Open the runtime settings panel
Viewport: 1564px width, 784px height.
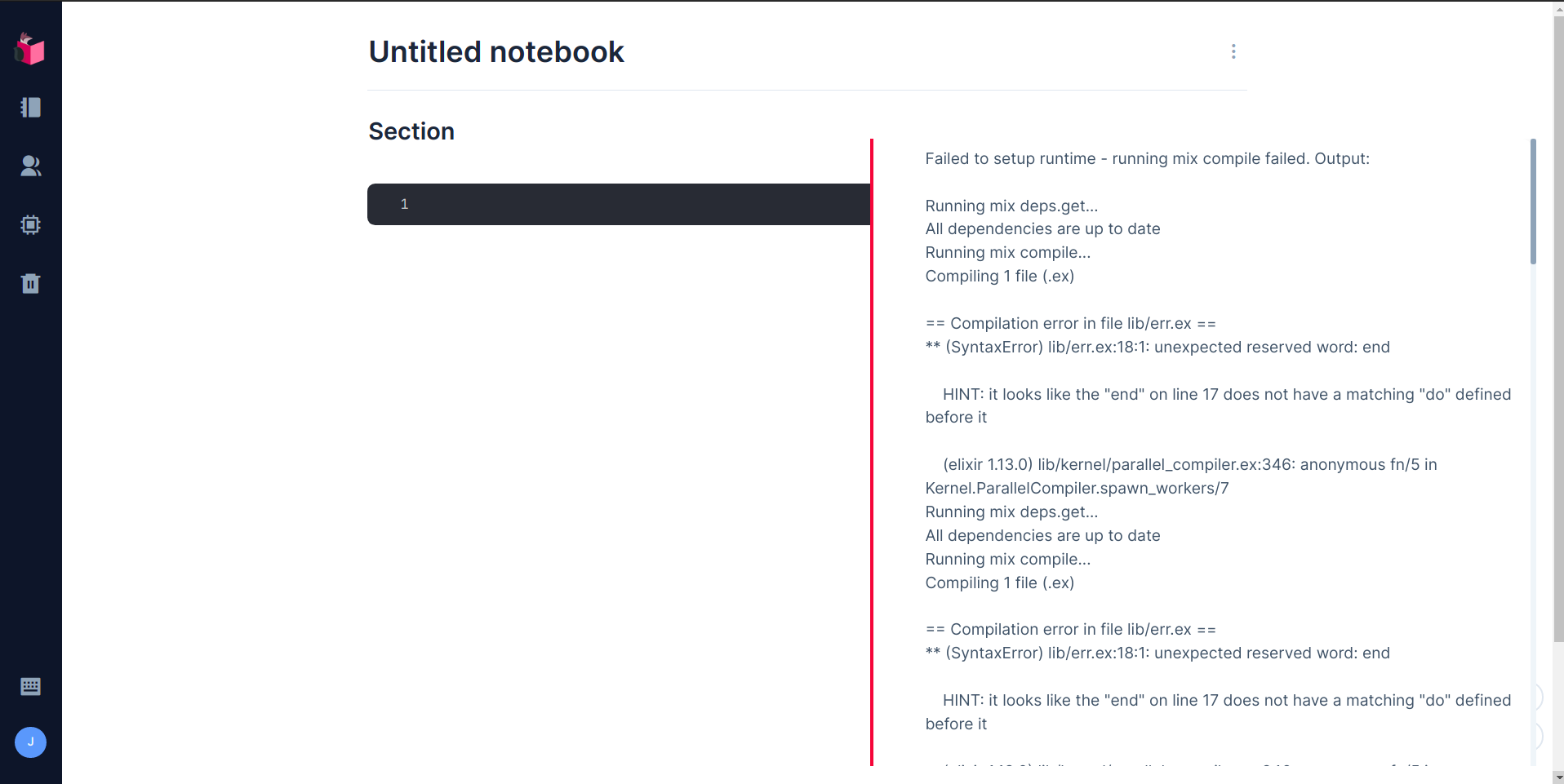pyautogui.click(x=30, y=225)
